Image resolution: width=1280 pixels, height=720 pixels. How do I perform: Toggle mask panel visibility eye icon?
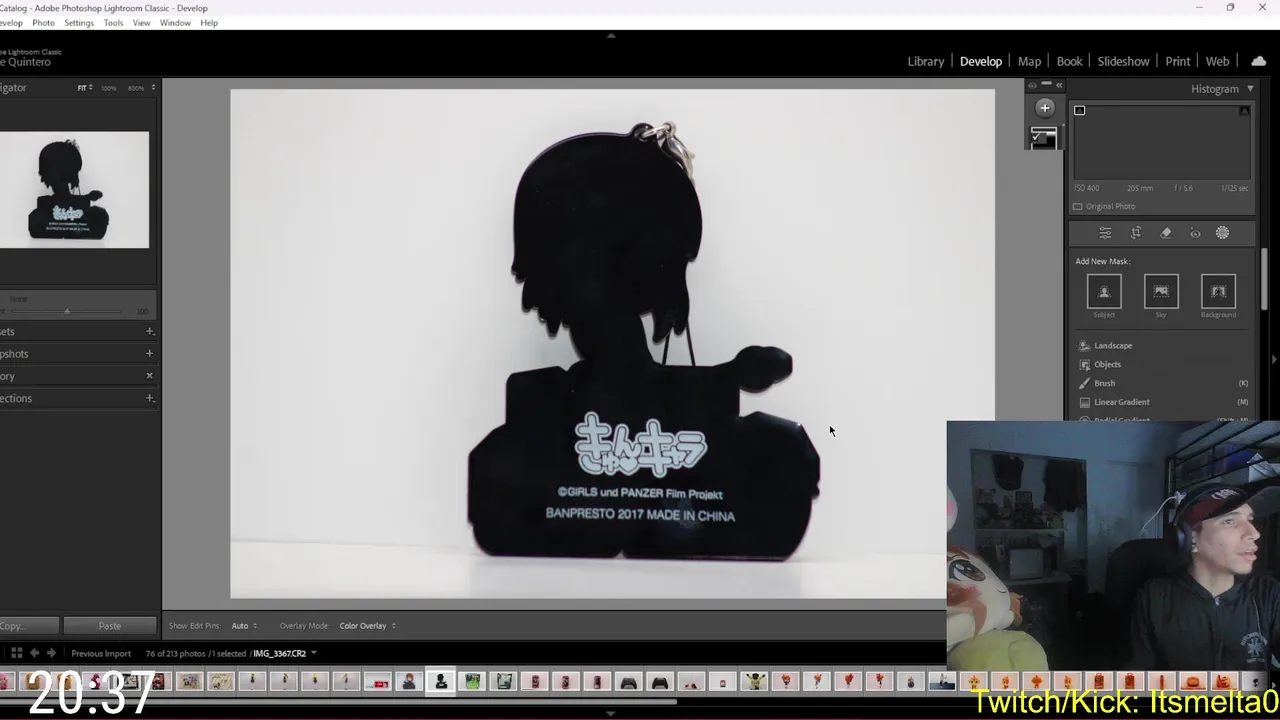pyautogui.click(x=1033, y=85)
